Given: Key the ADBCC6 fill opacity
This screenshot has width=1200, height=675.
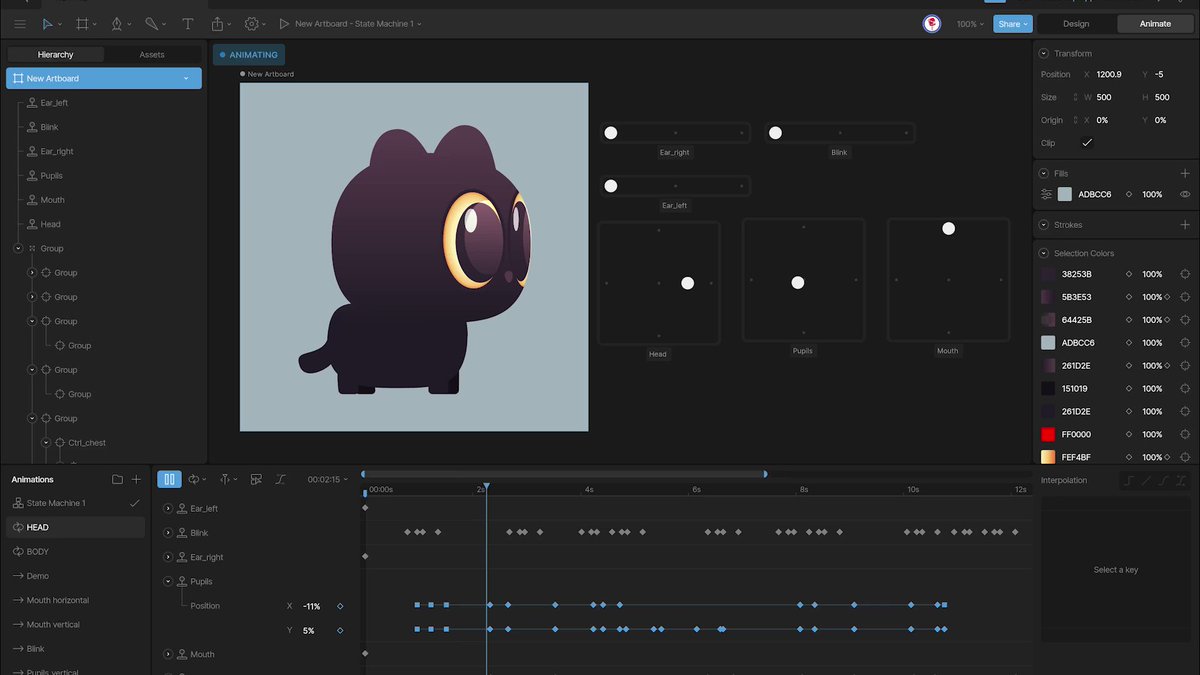Looking at the screenshot, I should click(x=1129, y=194).
